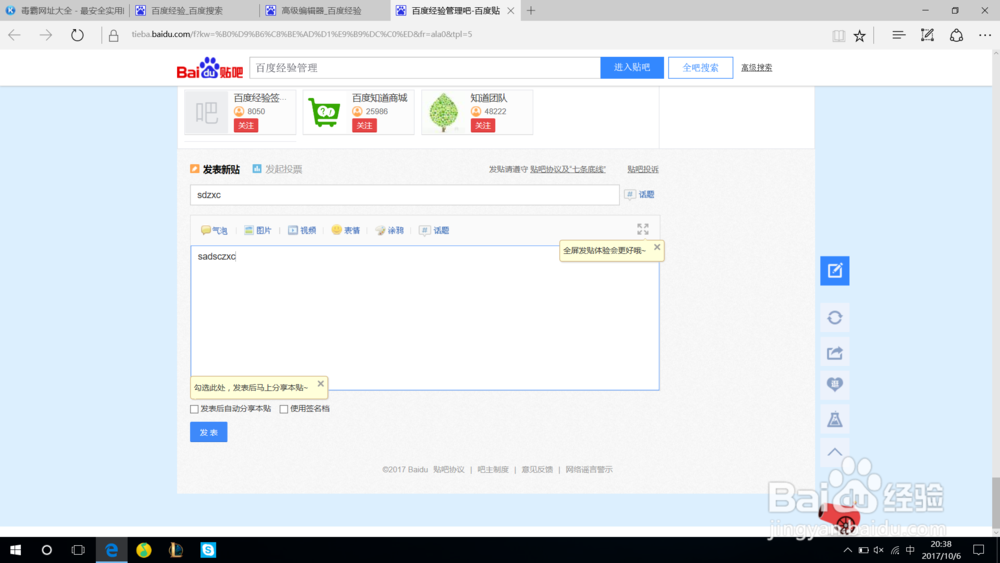
Task: Open 贴吧投诉 link
Action: (643, 170)
